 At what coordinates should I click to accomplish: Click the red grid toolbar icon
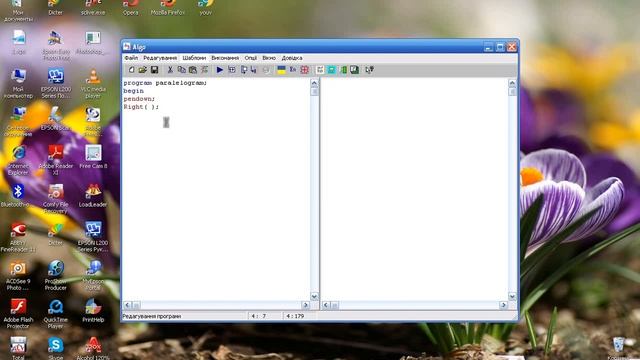[x=304, y=70]
